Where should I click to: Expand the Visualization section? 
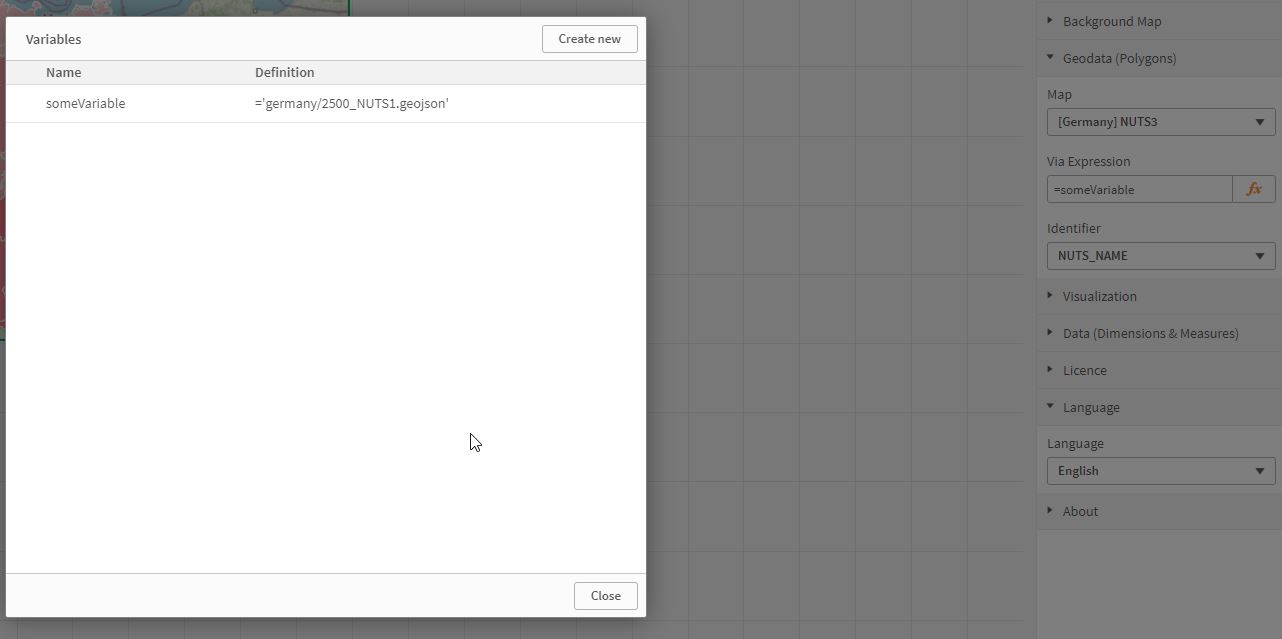pyautogui.click(x=1099, y=296)
